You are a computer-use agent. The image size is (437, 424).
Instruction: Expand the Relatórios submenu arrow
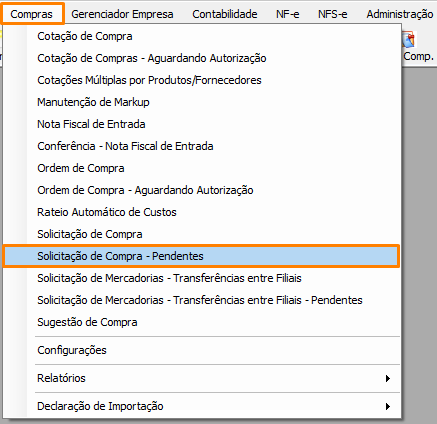(388, 378)
